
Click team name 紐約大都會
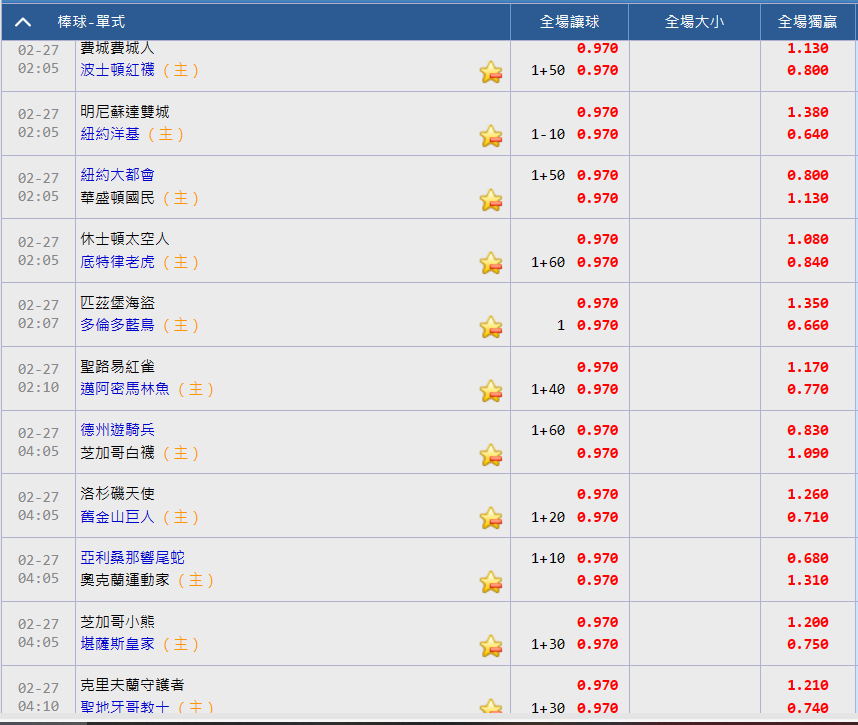(x=118, y=175)
